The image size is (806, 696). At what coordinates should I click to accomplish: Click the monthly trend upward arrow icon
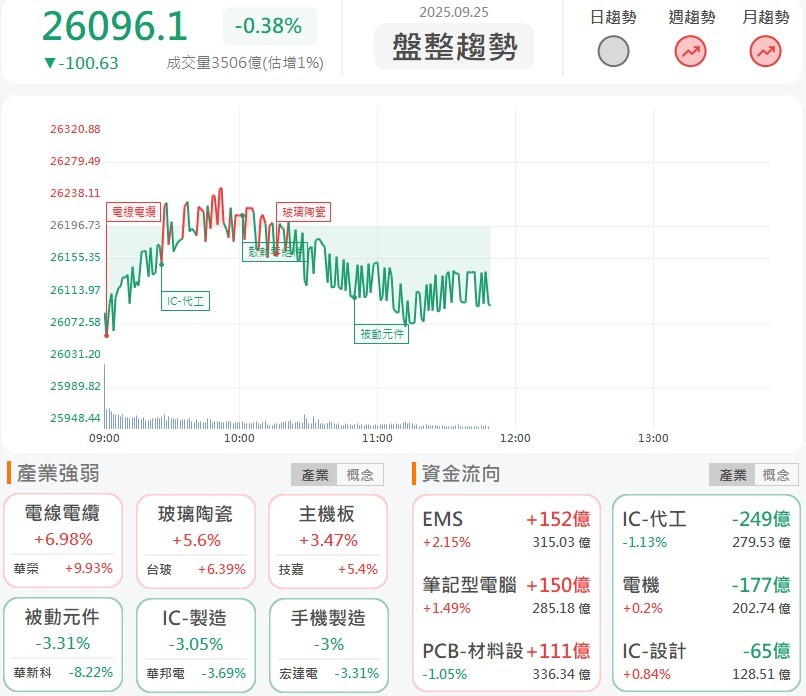click(x=765, y=51)
